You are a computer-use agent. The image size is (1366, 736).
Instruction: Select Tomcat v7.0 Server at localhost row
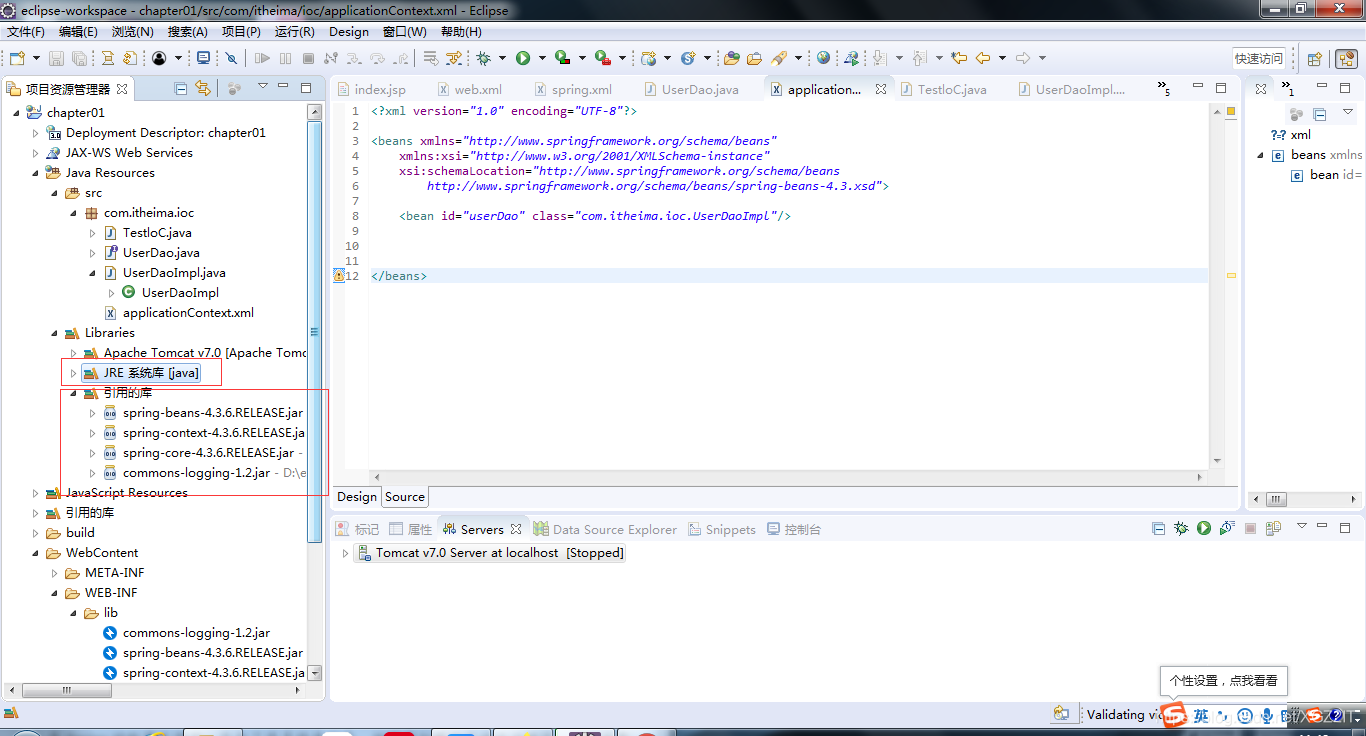click(x=490, y=553)
